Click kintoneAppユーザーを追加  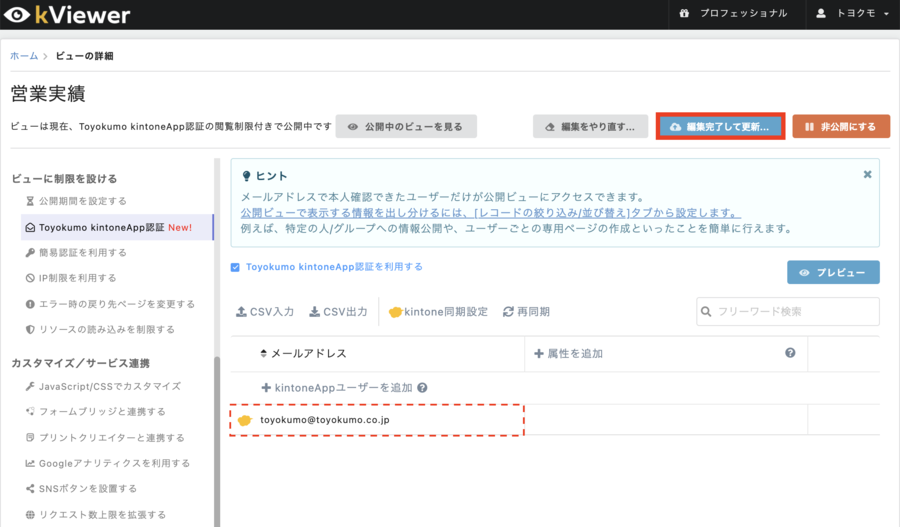coord(338,388)
